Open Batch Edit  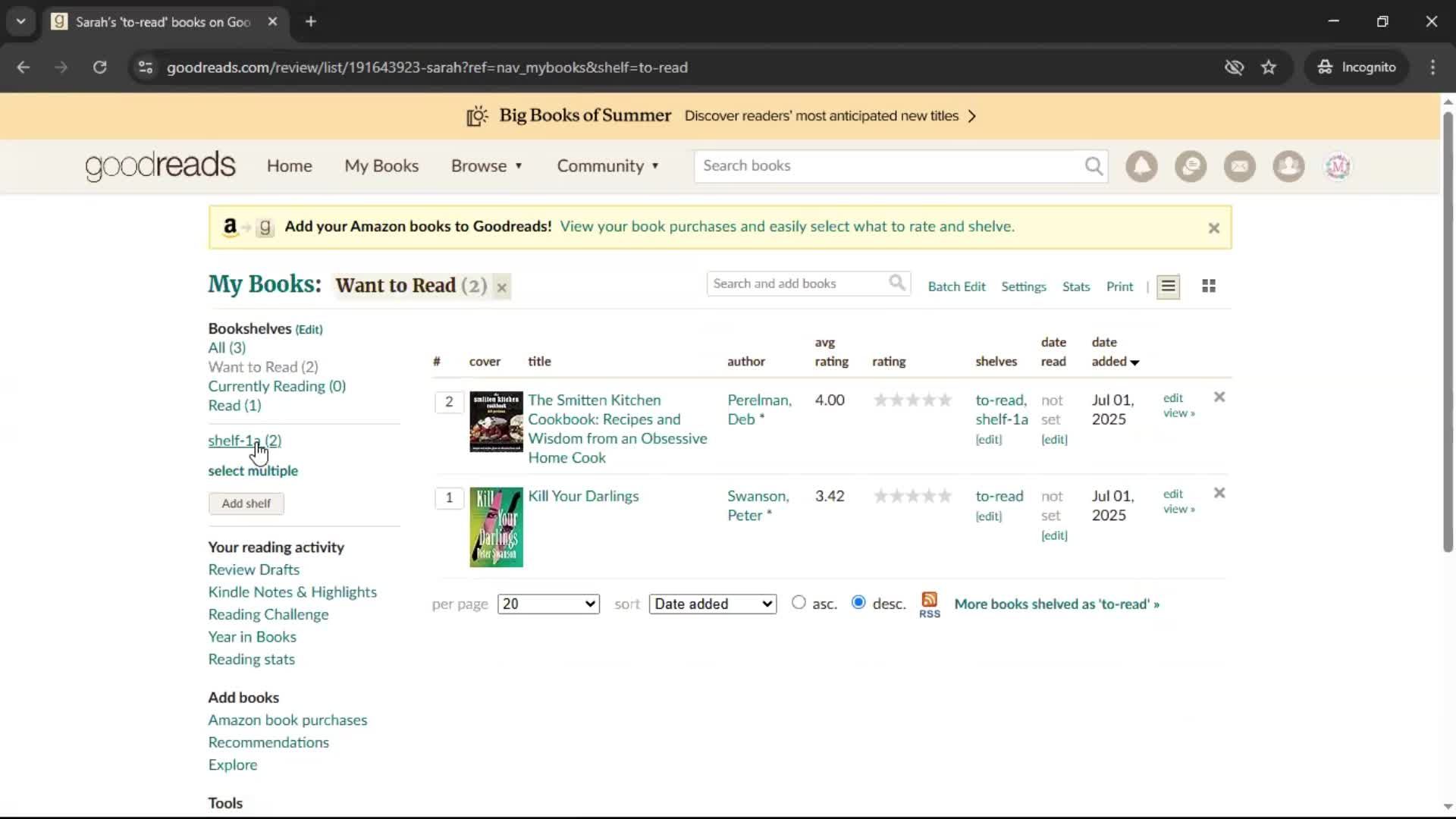pyautogui.click(x=956, y=287)
